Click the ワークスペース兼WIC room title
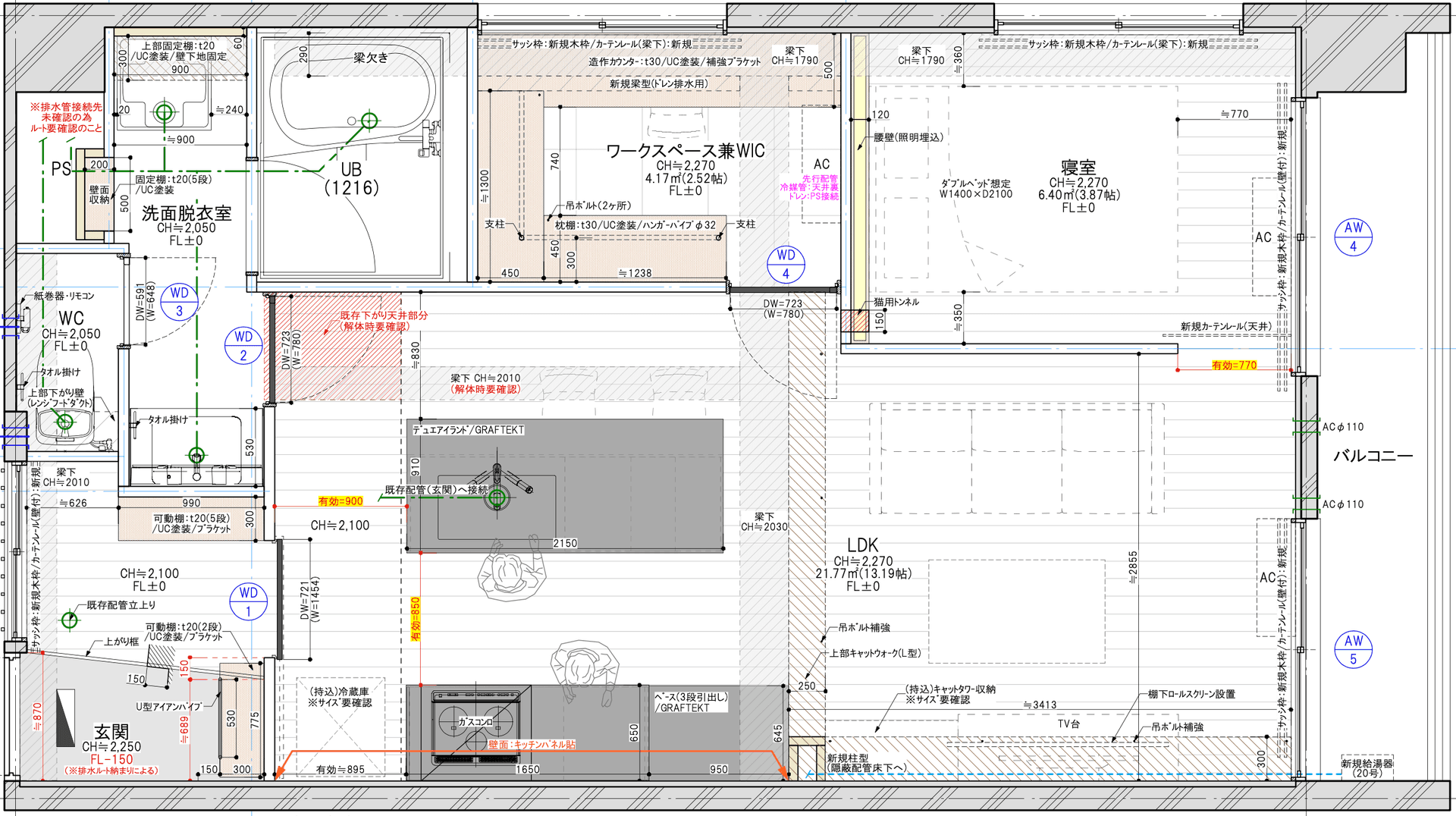The height and width of the screenshot is (816, 1456). tap(685, 151)
